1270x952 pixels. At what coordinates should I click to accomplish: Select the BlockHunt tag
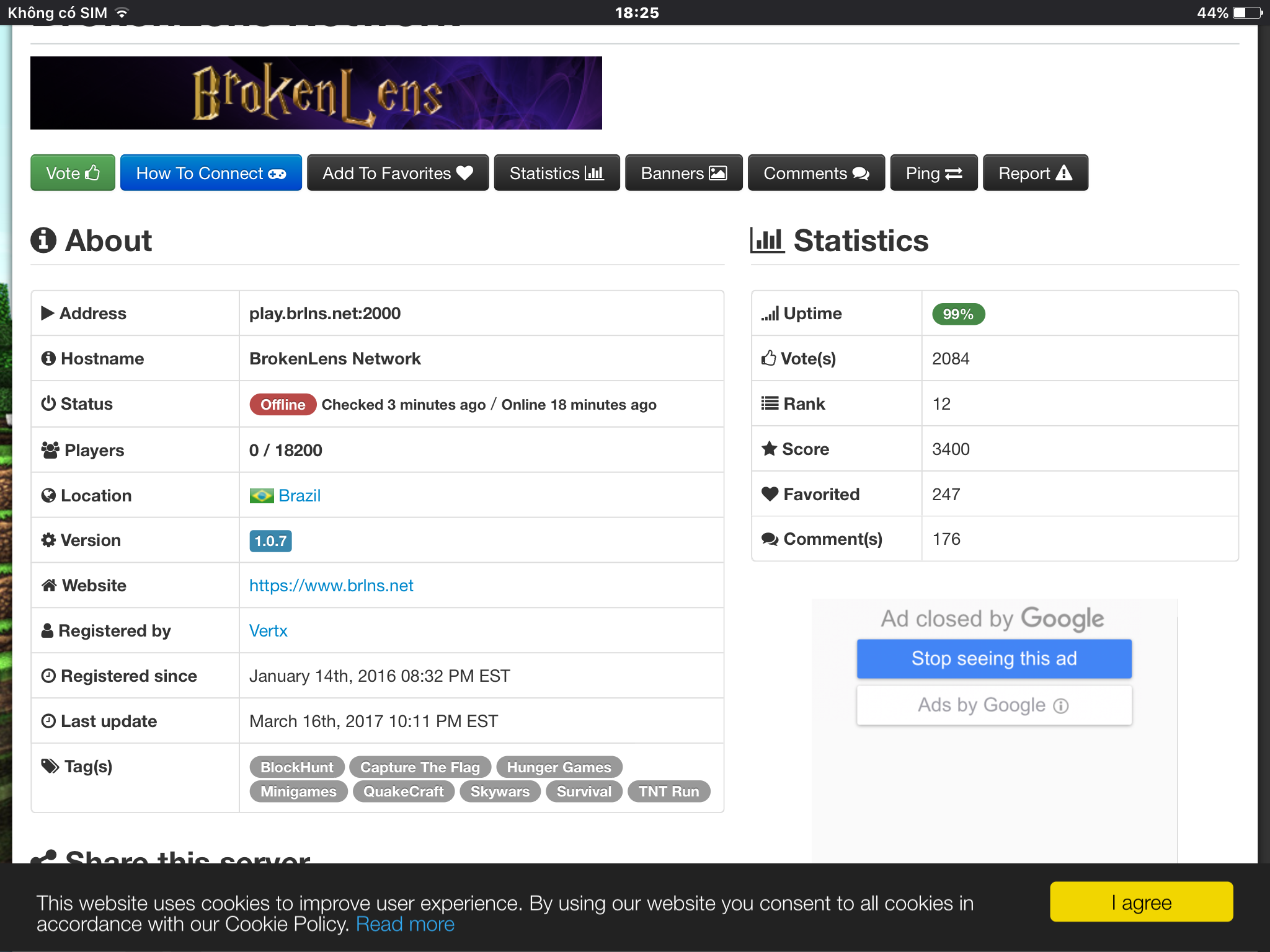tap(296, 767)
